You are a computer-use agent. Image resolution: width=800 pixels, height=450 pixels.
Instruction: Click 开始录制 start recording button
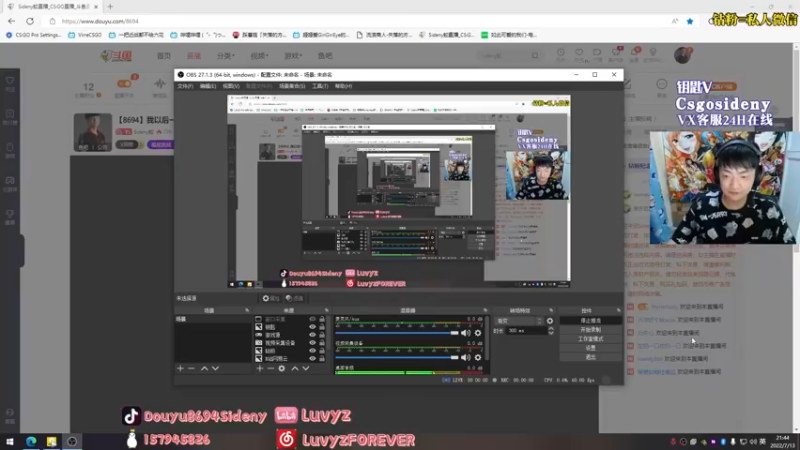coord(590,330)
